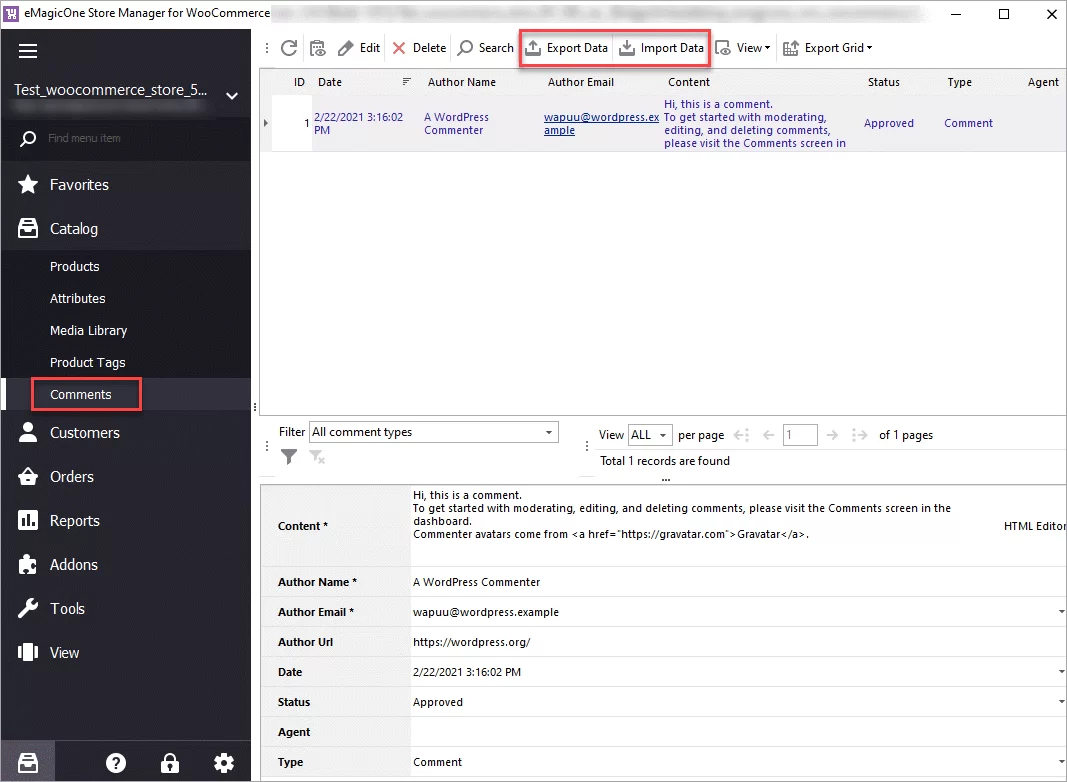The height and width of the screenshot is (782, 1067).
Task: Click the Edit button in the toolbar
Action: [x=358, y=47]
